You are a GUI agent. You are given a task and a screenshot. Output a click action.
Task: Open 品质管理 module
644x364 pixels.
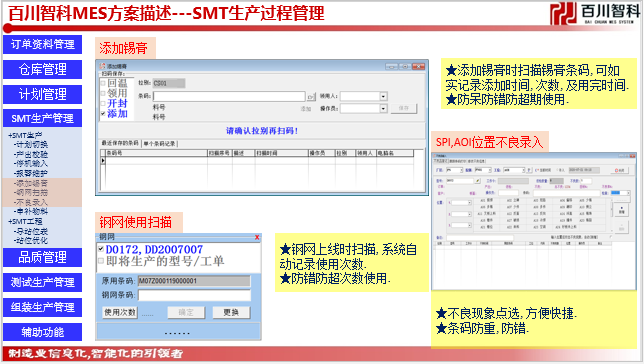42,258
